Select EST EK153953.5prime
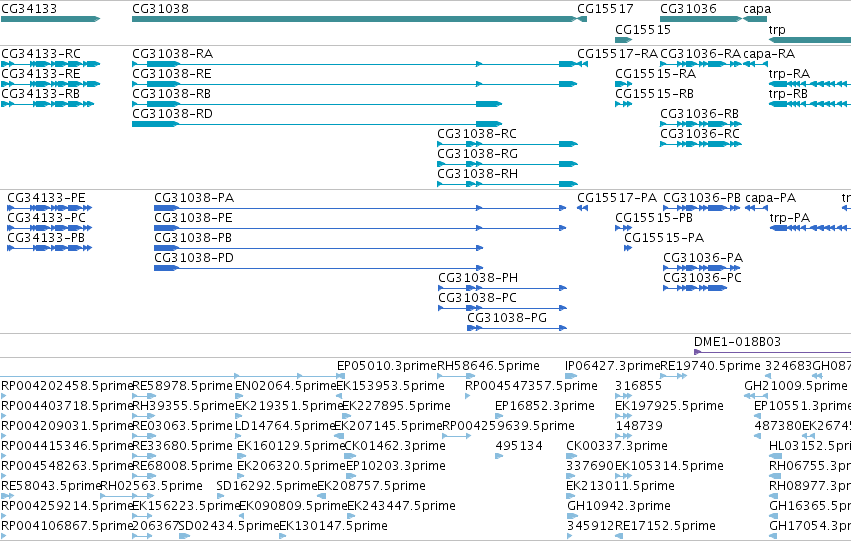Image resolution: width=851 pixels, height=541 pixels. [x=391, y=386]
